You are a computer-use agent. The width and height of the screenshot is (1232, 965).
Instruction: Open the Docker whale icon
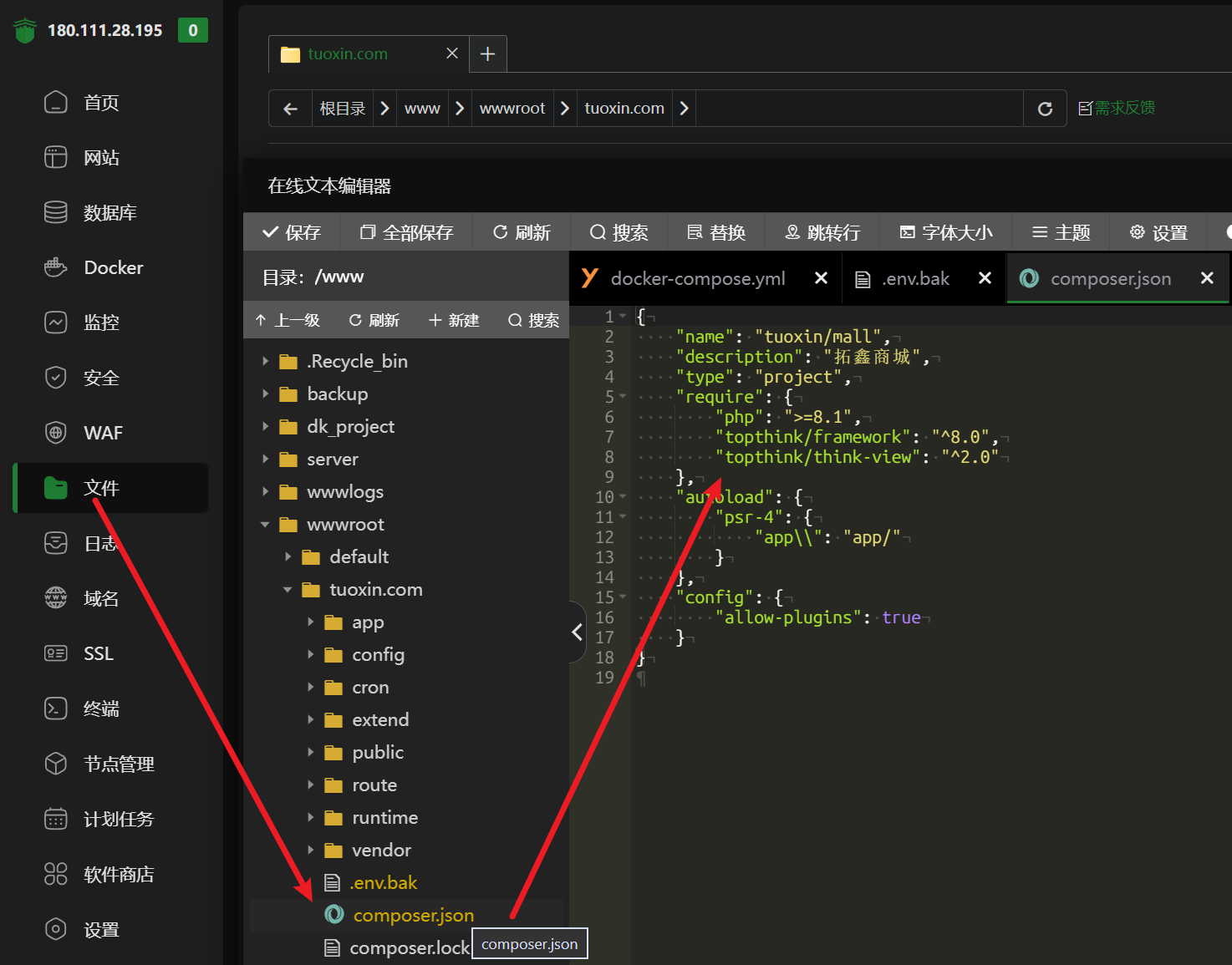(x=56, y=267)
